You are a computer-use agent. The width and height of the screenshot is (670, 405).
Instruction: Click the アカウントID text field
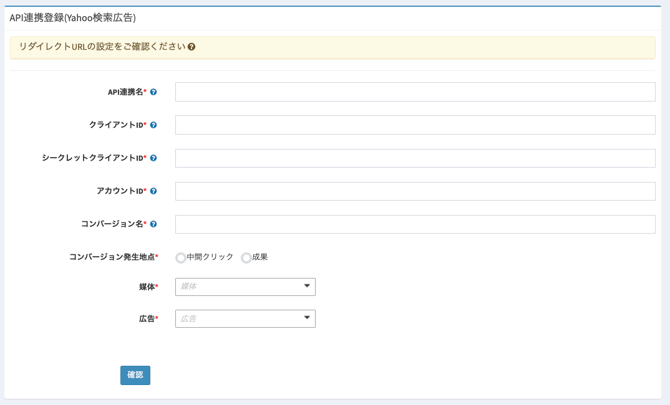point(415,191)
